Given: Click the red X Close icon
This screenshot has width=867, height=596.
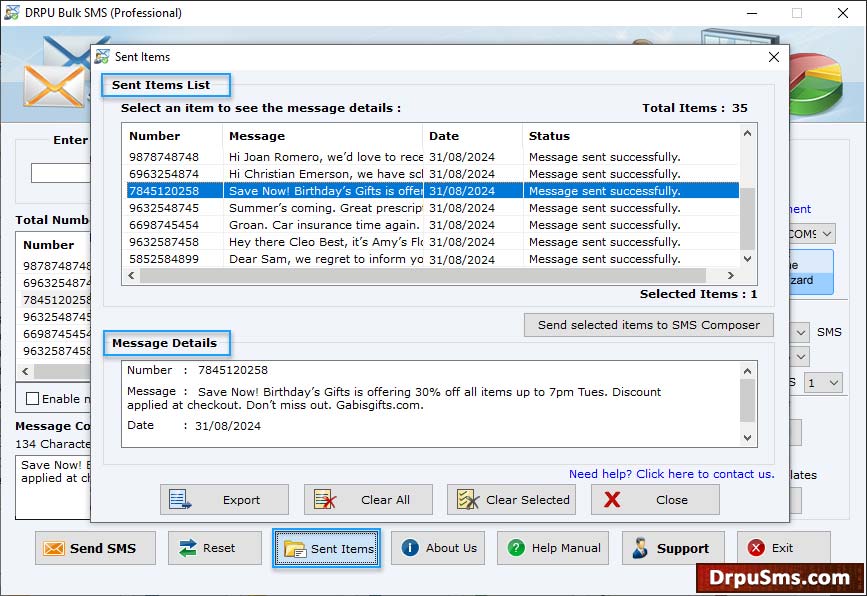Looking at the screenshot, I should click(612, 500).
